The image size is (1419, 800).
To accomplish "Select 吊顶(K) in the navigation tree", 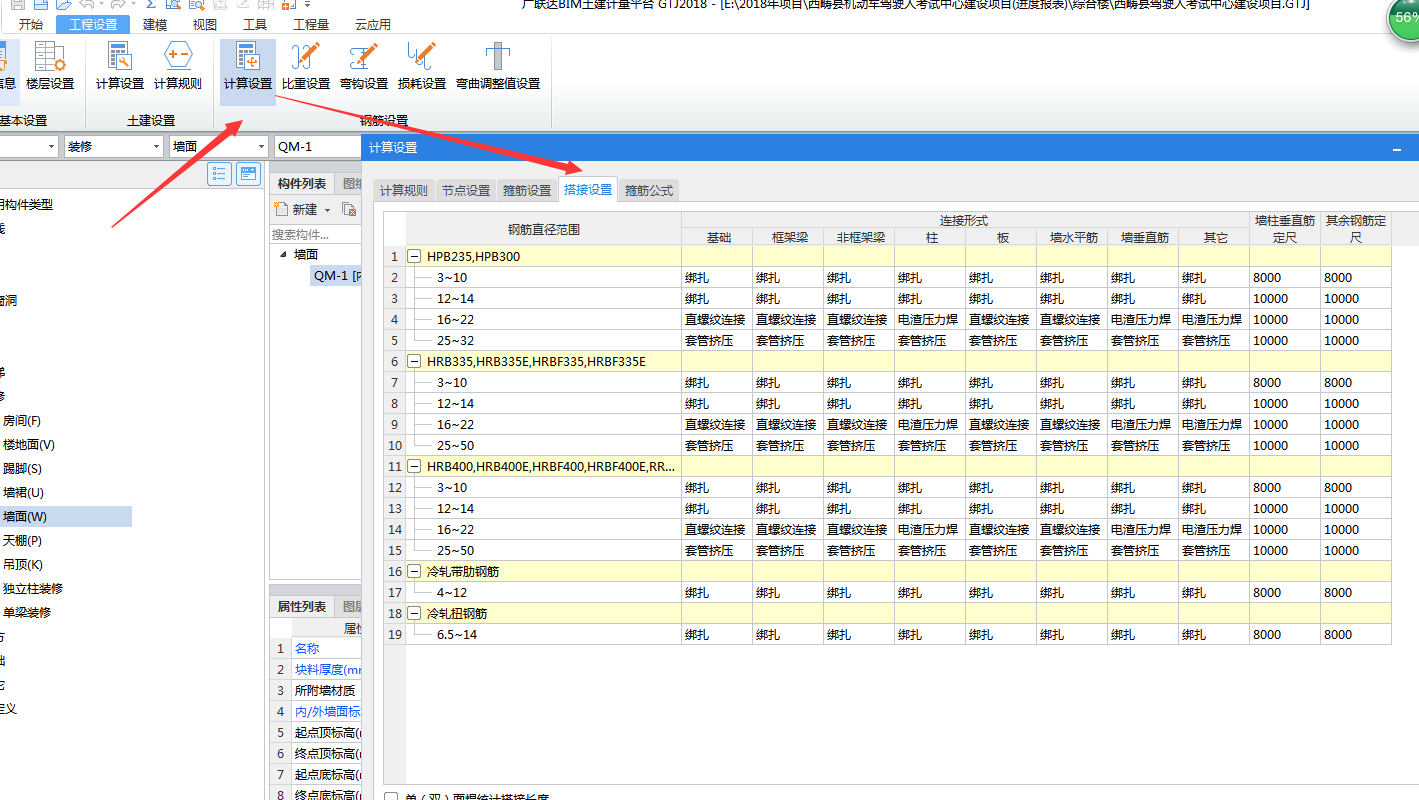I will pos(22,565).
